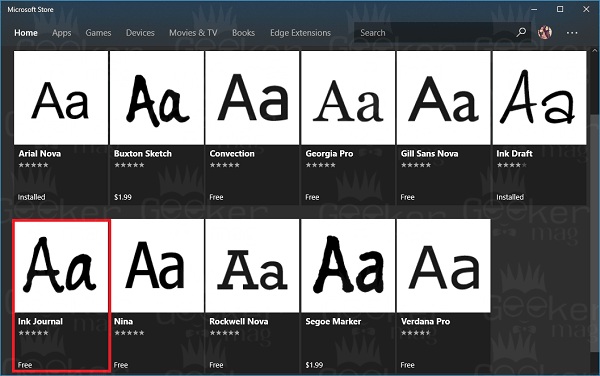Click the Free label under Convection
The width and height of the screenshot is (600, 376).
click(x=216, y=197)
